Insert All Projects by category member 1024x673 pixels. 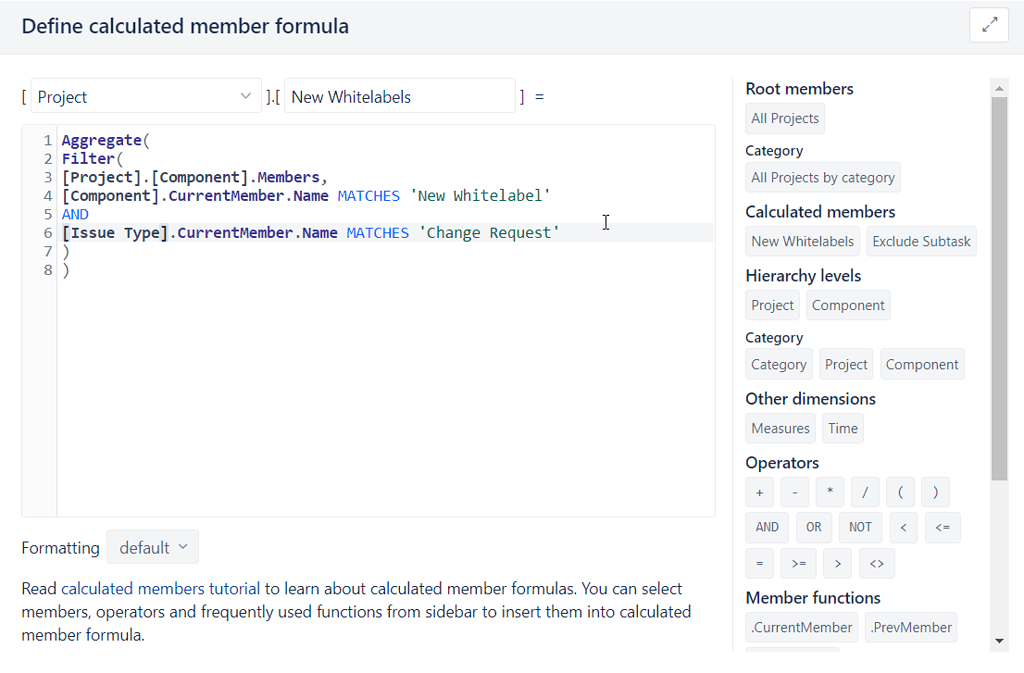[x=822, y=177]
